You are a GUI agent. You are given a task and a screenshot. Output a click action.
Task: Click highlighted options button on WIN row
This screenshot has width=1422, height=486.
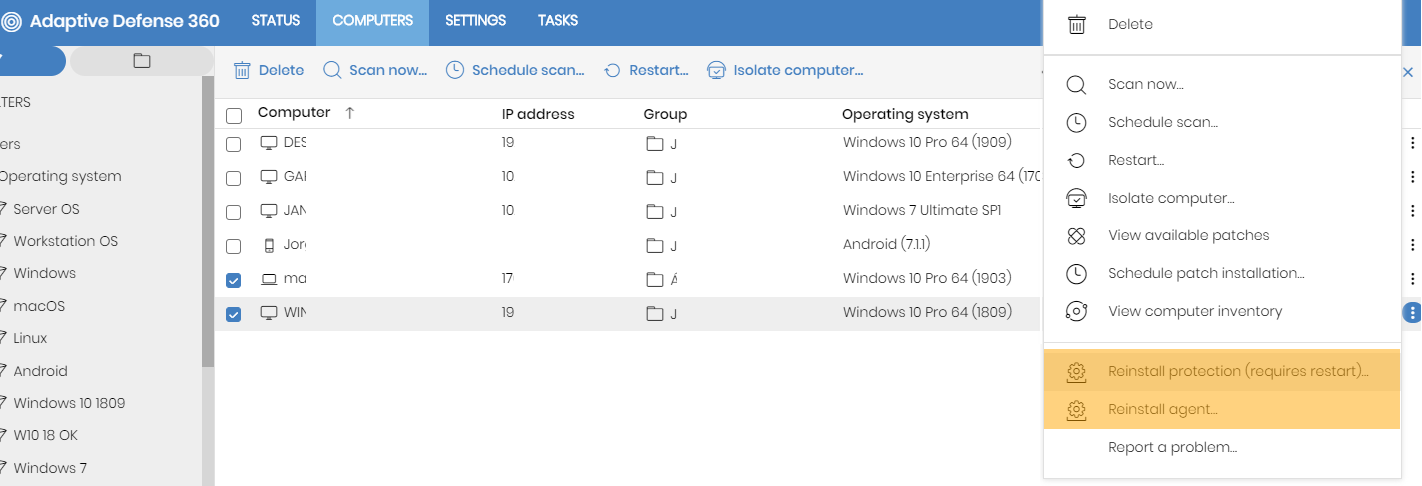[1412, 313]
